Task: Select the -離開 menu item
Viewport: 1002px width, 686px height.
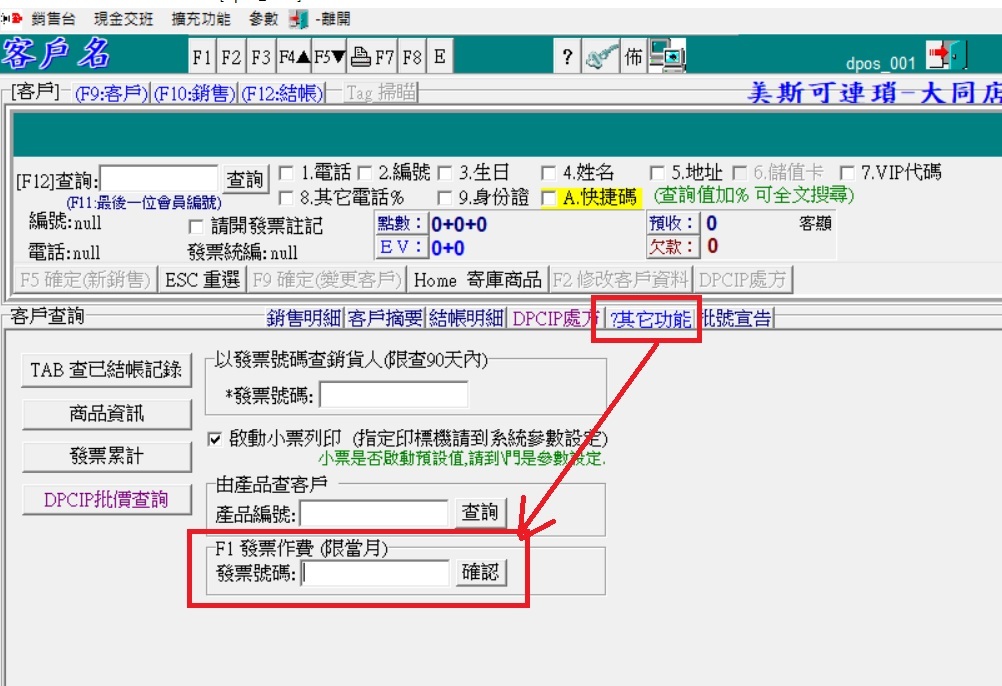Action: coord(332,19)
